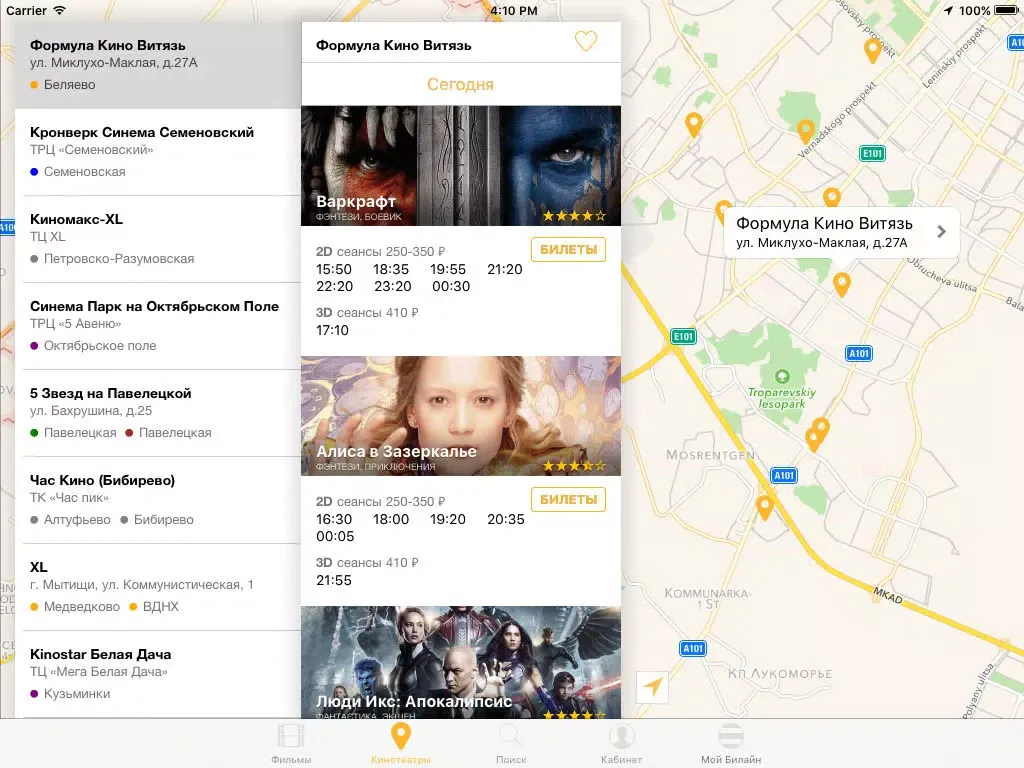Tap the map pin by Leninskiy prospekt
1024x768 pixels.
click(872, 50)
